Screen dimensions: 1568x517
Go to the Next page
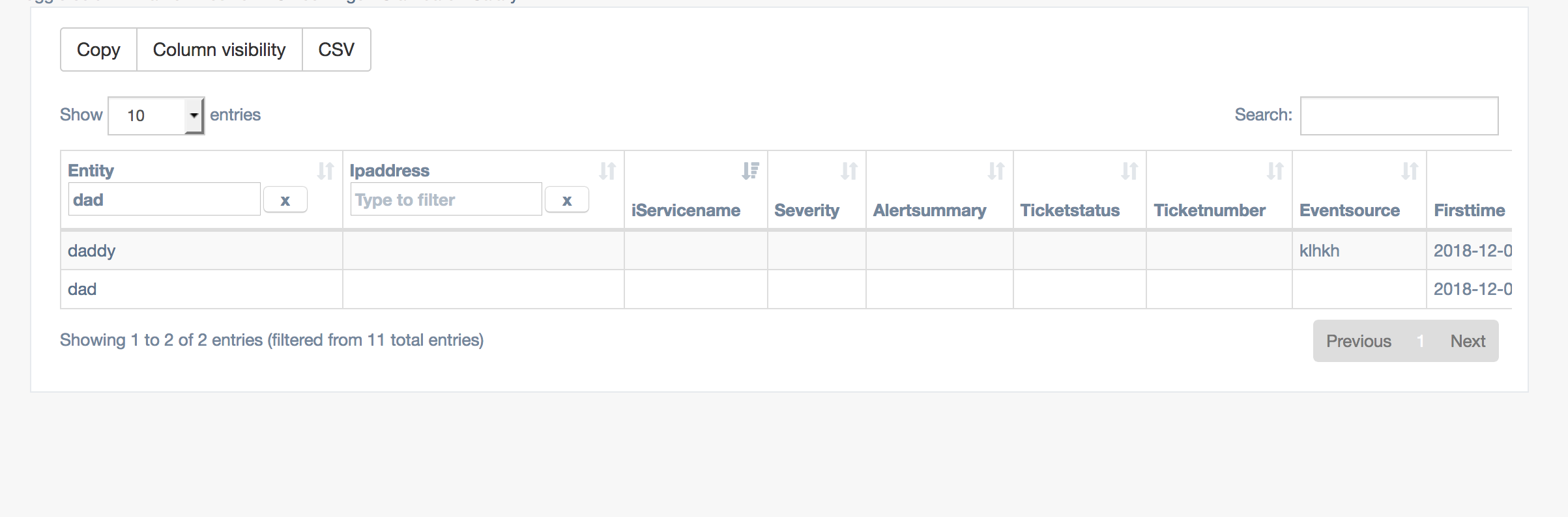coord(1467,341)
